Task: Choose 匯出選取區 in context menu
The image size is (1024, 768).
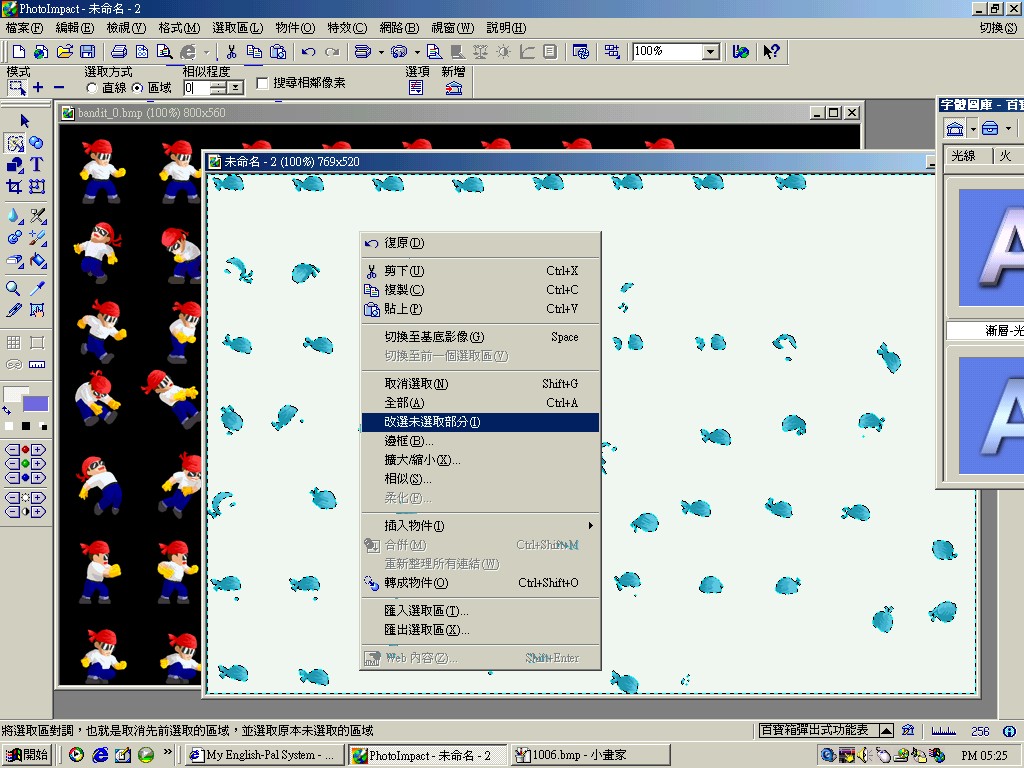Action: click(x=481, y=630)
